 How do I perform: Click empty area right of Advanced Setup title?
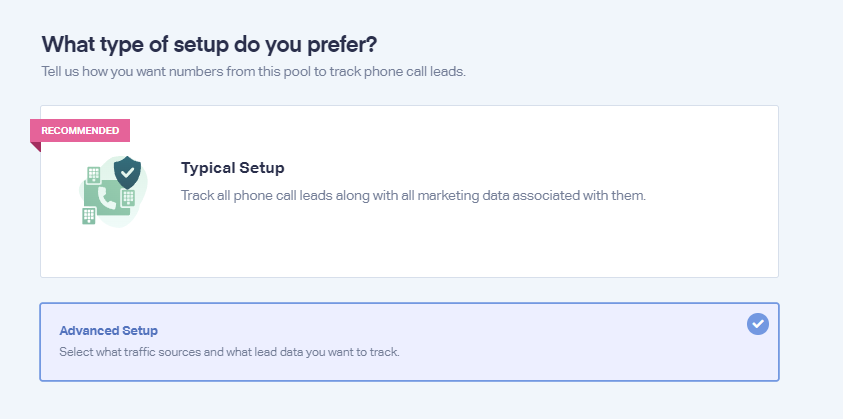tap(446, 330)
